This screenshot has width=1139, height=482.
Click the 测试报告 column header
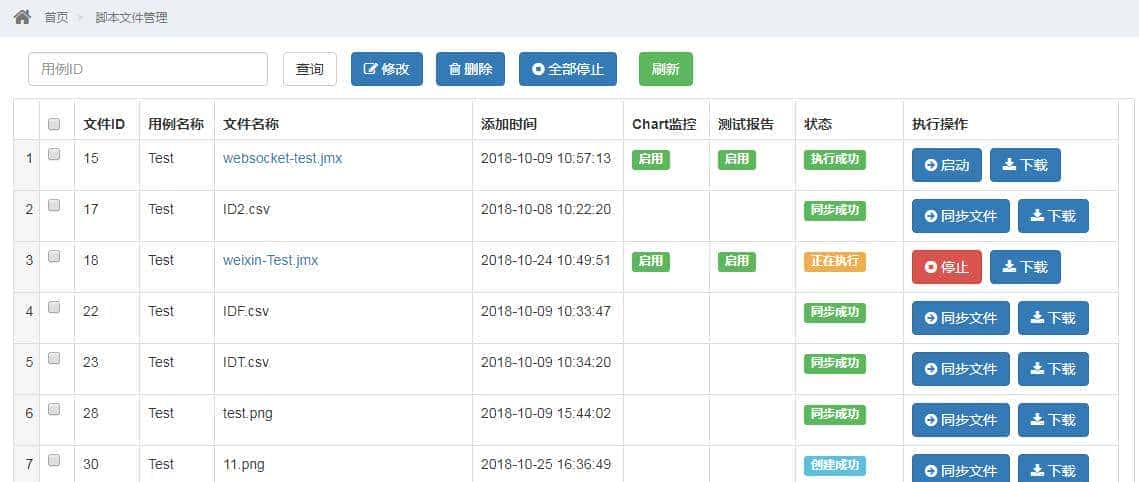pyautogui.click(x=746, y=124)
